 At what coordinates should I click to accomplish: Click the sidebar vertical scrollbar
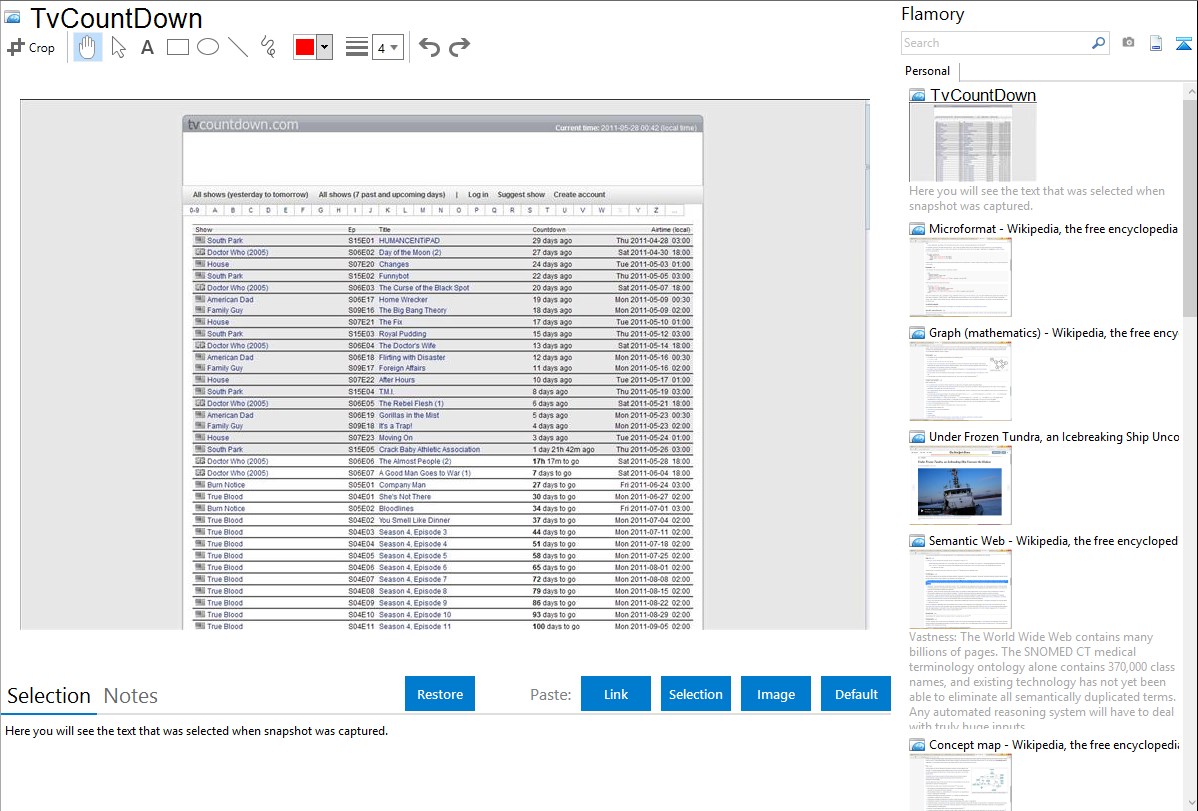1190,206
